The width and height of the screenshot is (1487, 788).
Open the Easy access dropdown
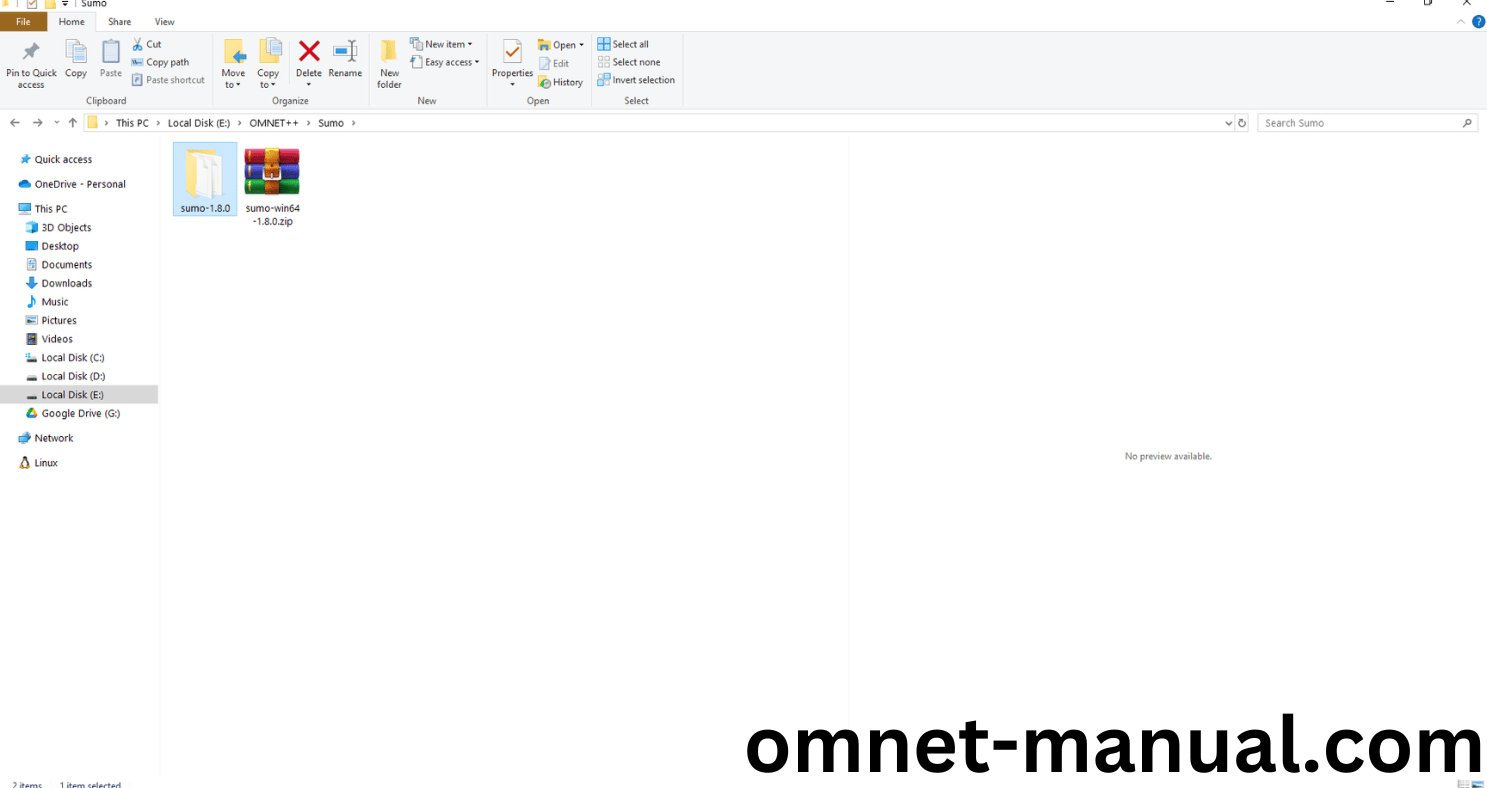click(x=446, y=62)
